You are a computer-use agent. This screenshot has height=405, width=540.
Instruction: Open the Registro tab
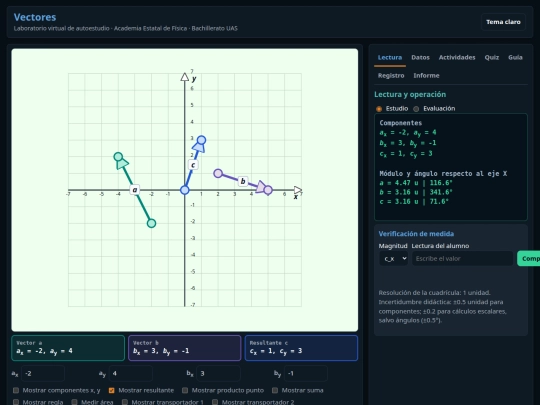point(391,75)
